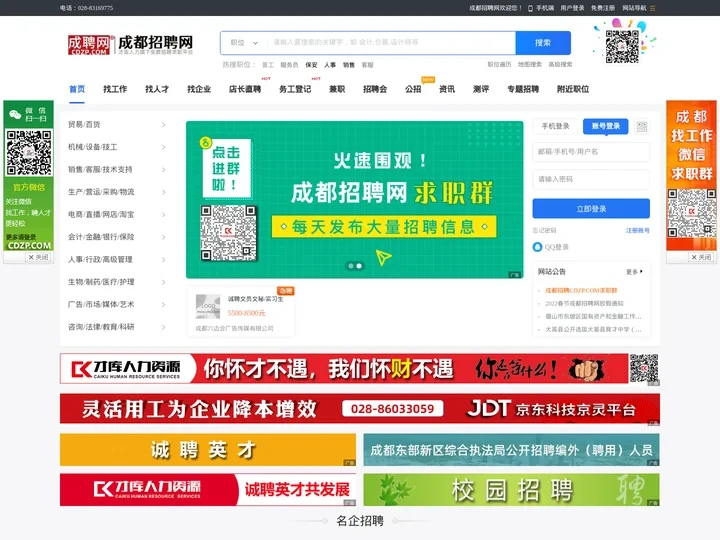Screen dimensions: 720x540
Task: Open the 附近职位 navigation item
Action: pyautogui.click(x=573, y=89)
